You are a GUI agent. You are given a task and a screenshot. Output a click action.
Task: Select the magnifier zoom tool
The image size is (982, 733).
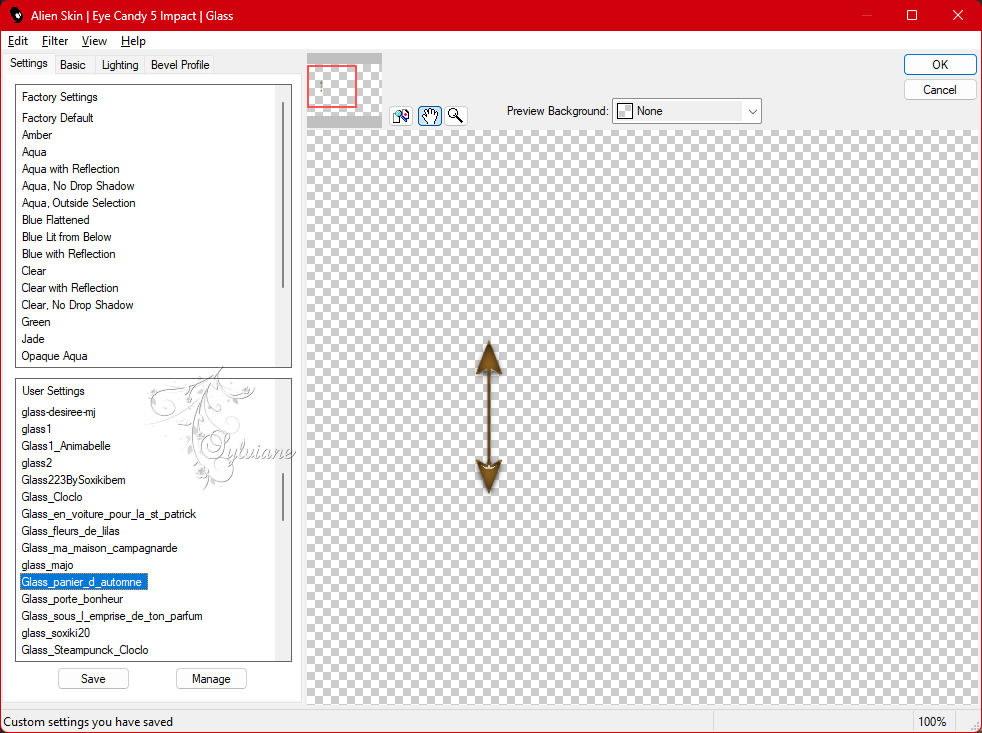click(x=456, y=116)
